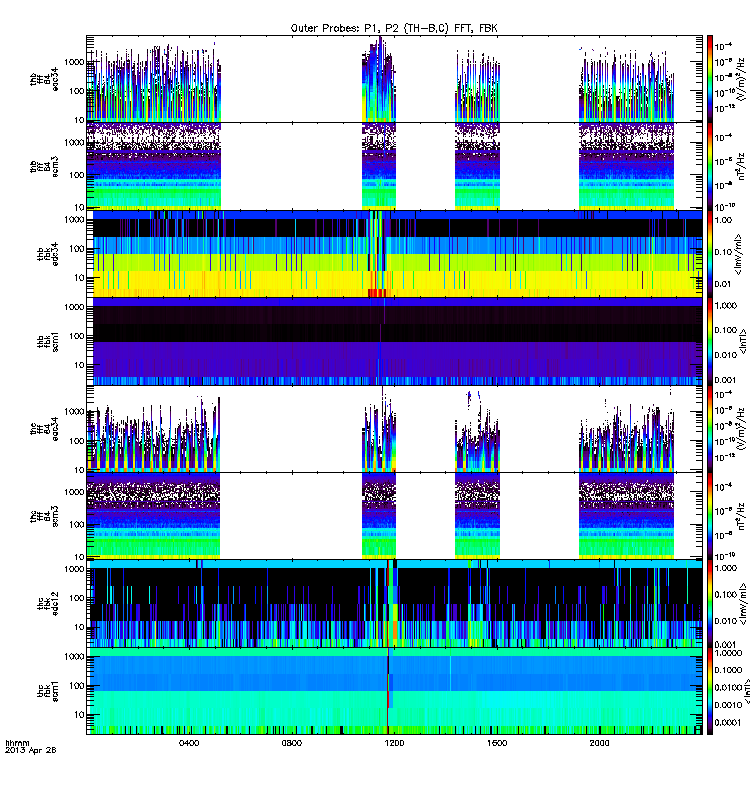Click the '0.0100' color bar tick value
The height and width of the screenshot is (800, 750).
coord(728,687)
